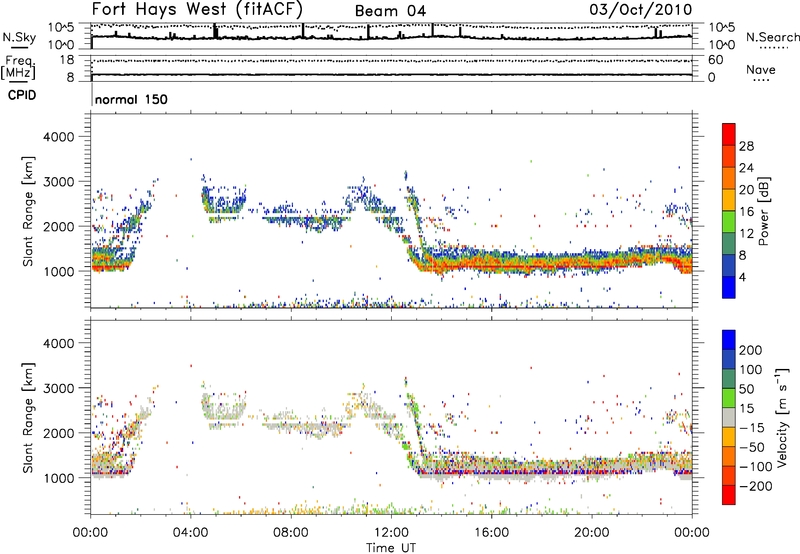
Task: Click the '20' power colorbar label
Action: pyautogui.click(x=746, y=190)
